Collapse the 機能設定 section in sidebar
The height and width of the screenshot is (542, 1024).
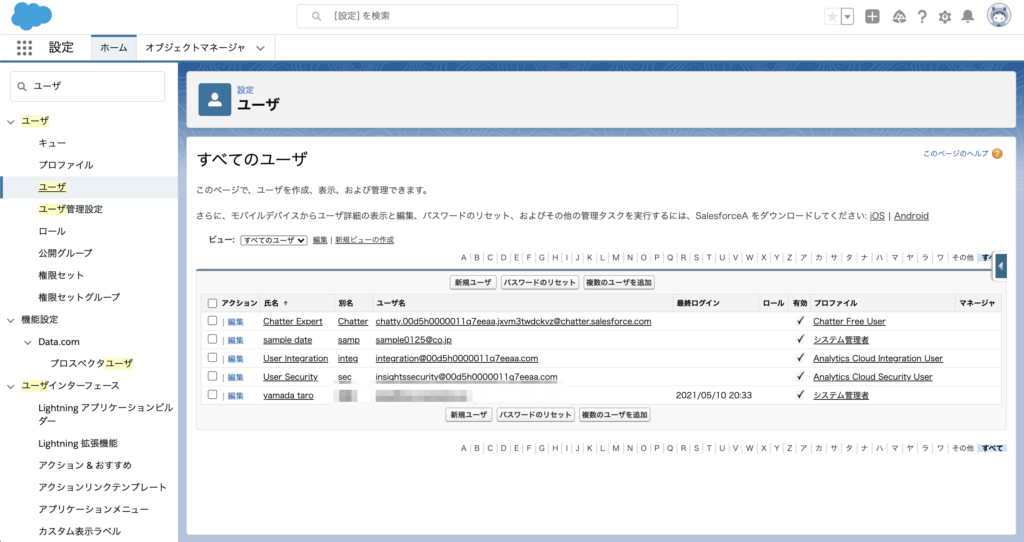(x=10, y=320)
